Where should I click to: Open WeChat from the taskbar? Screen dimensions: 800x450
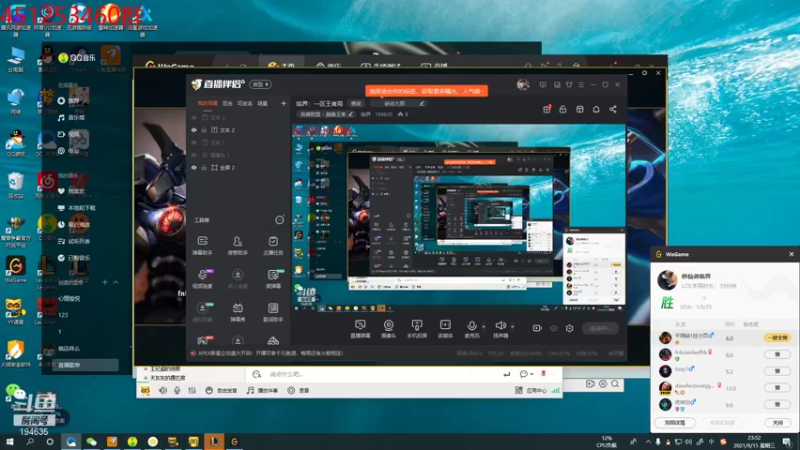point(91,442)
